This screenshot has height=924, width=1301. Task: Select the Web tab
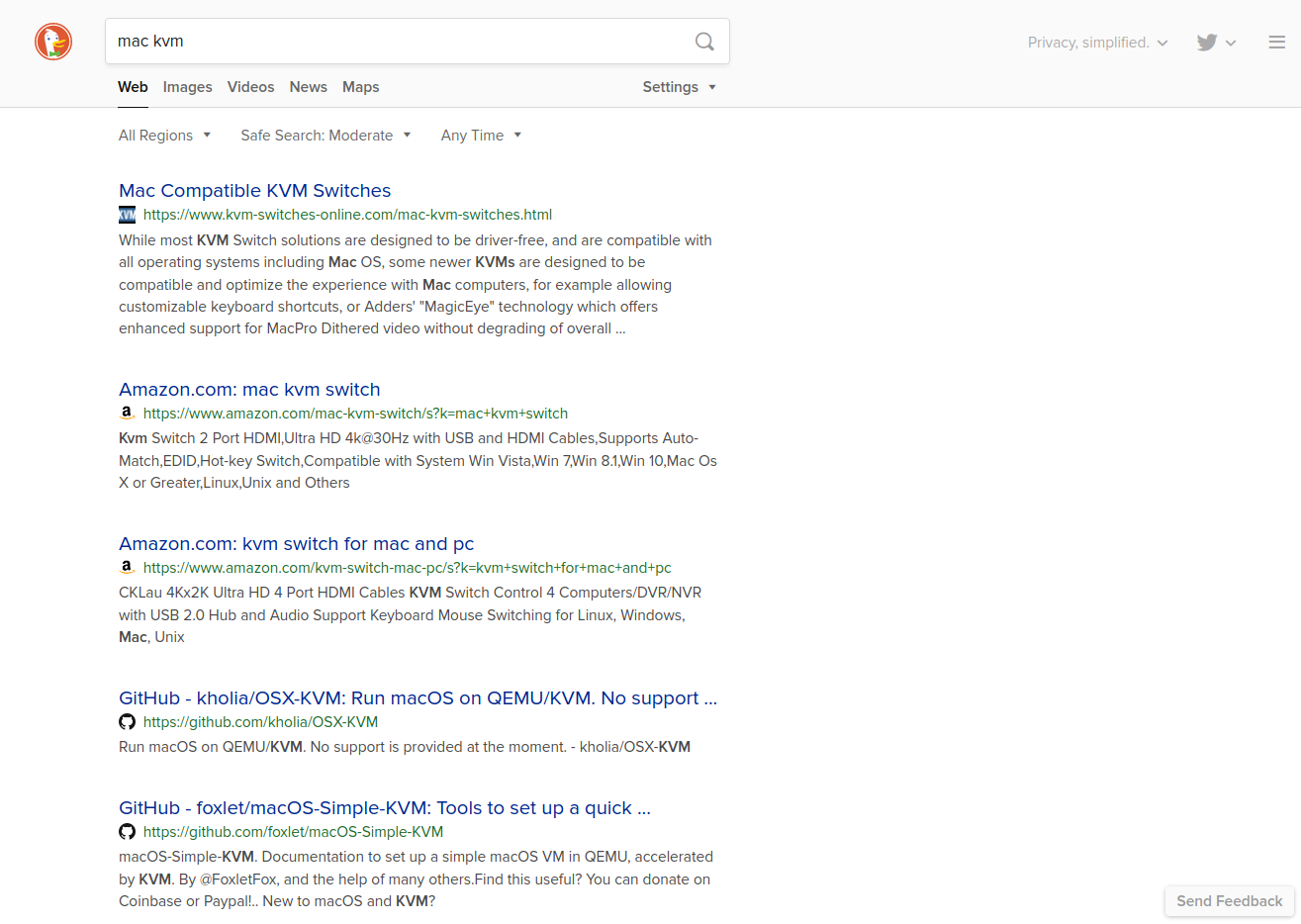click(133, 87)
